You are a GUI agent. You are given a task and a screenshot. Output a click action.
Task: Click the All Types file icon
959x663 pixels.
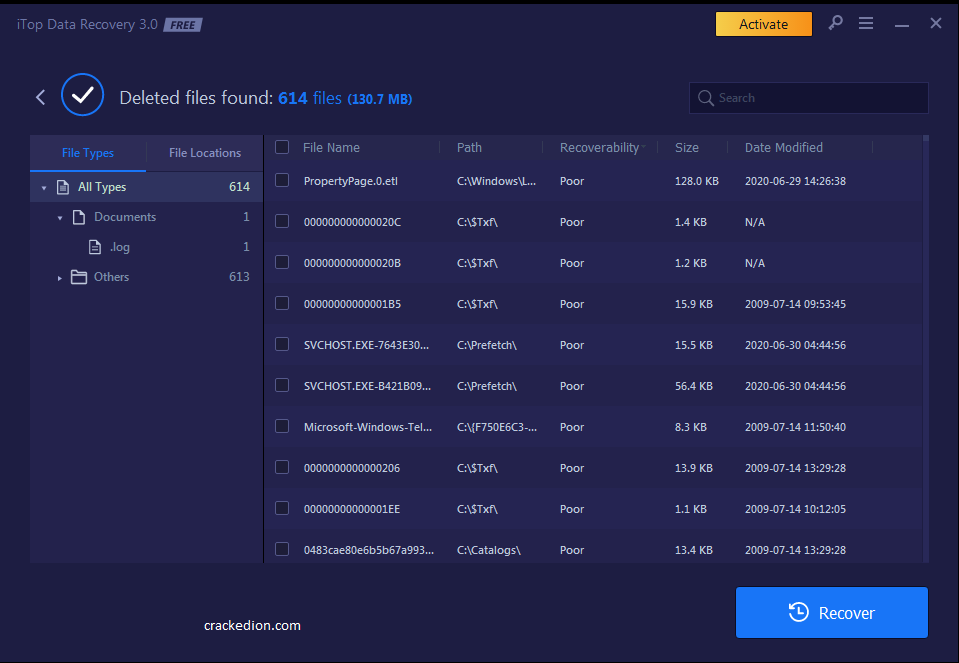point(63,187)
